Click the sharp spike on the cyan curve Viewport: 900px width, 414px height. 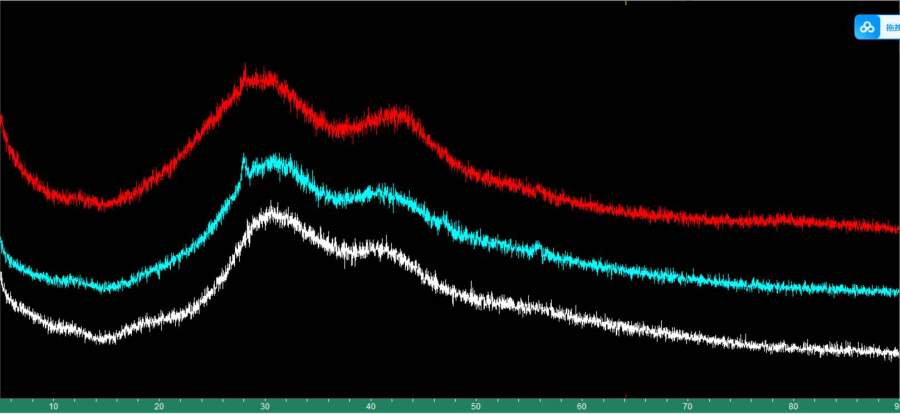243,158
